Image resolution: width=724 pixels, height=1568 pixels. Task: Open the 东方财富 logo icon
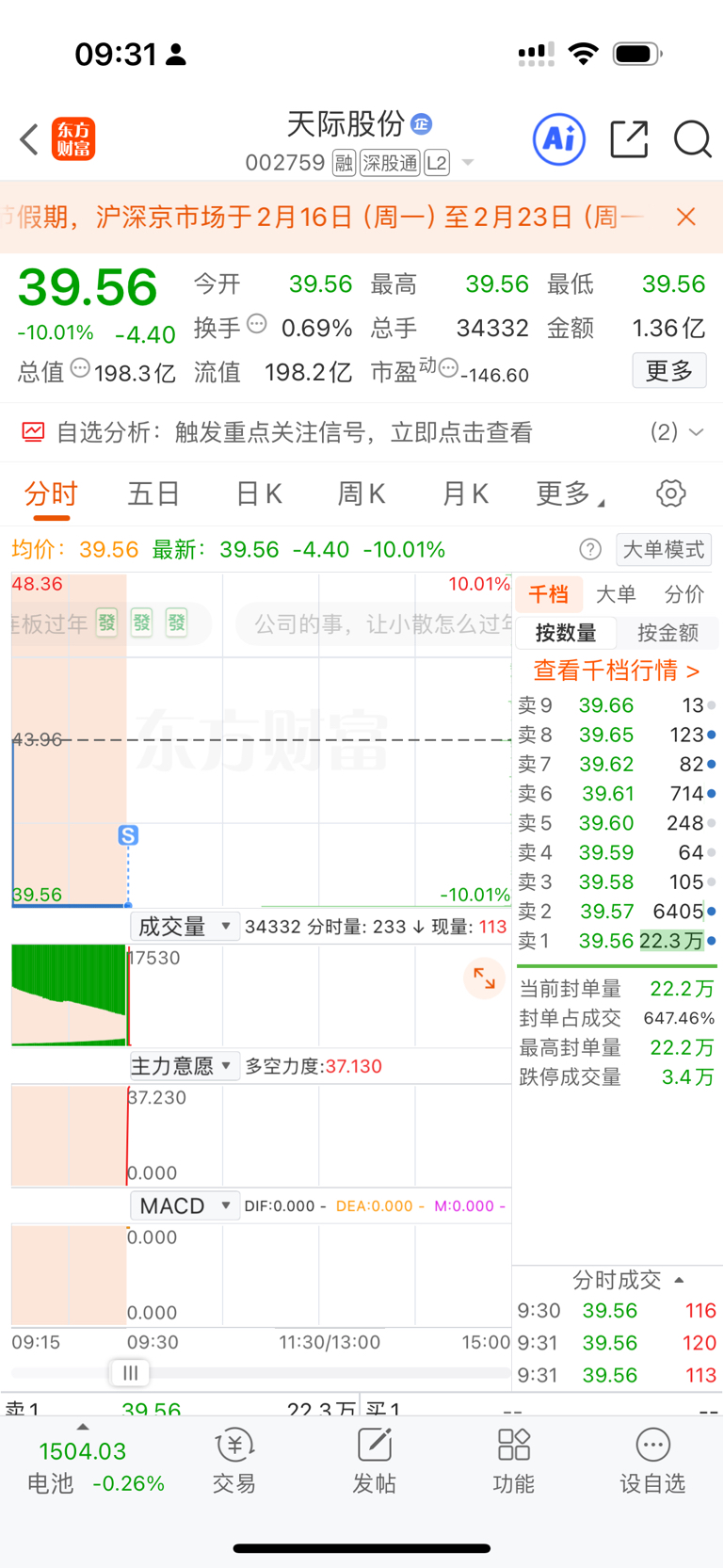[x=73, y=139]
